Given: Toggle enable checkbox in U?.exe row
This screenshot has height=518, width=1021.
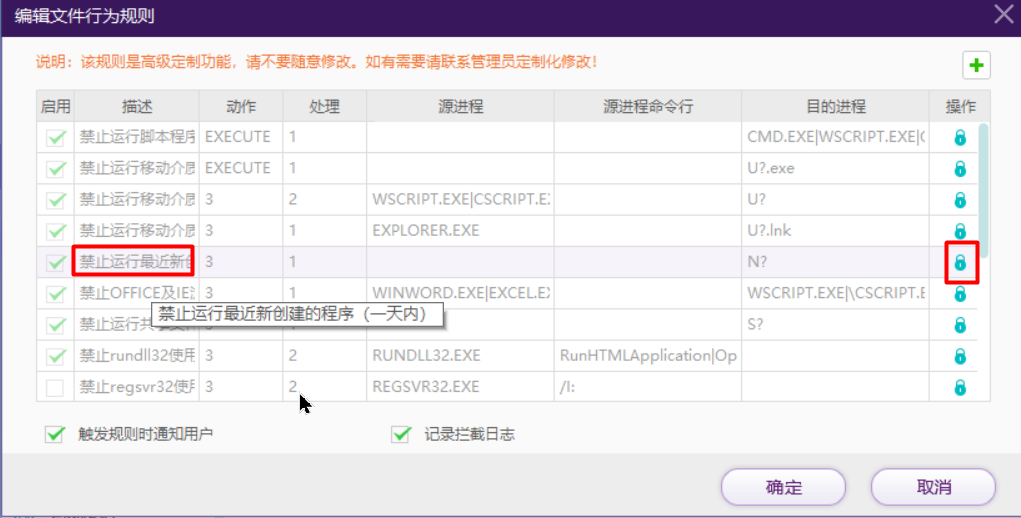Looking at the screenshot, I should tap(55, 169).
